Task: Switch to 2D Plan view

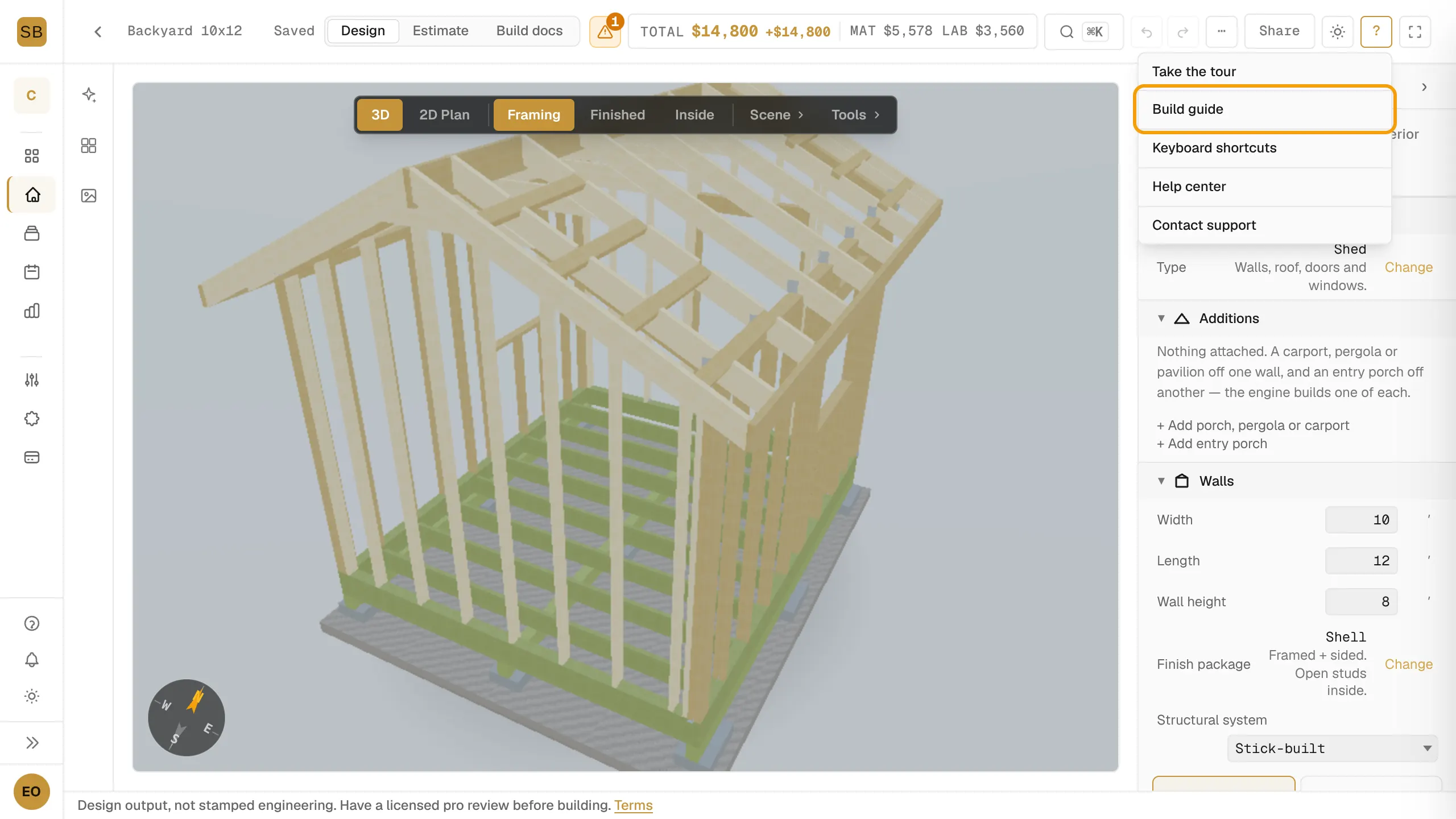Action: (x=444, y=115)
